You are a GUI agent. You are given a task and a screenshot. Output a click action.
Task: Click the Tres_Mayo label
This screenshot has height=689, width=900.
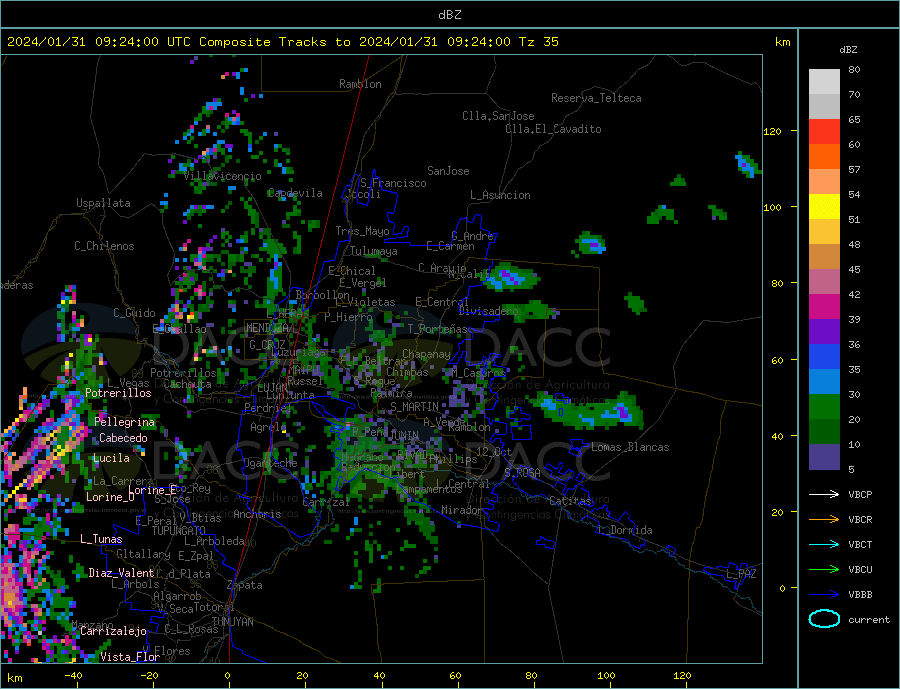tap(362, 231)
